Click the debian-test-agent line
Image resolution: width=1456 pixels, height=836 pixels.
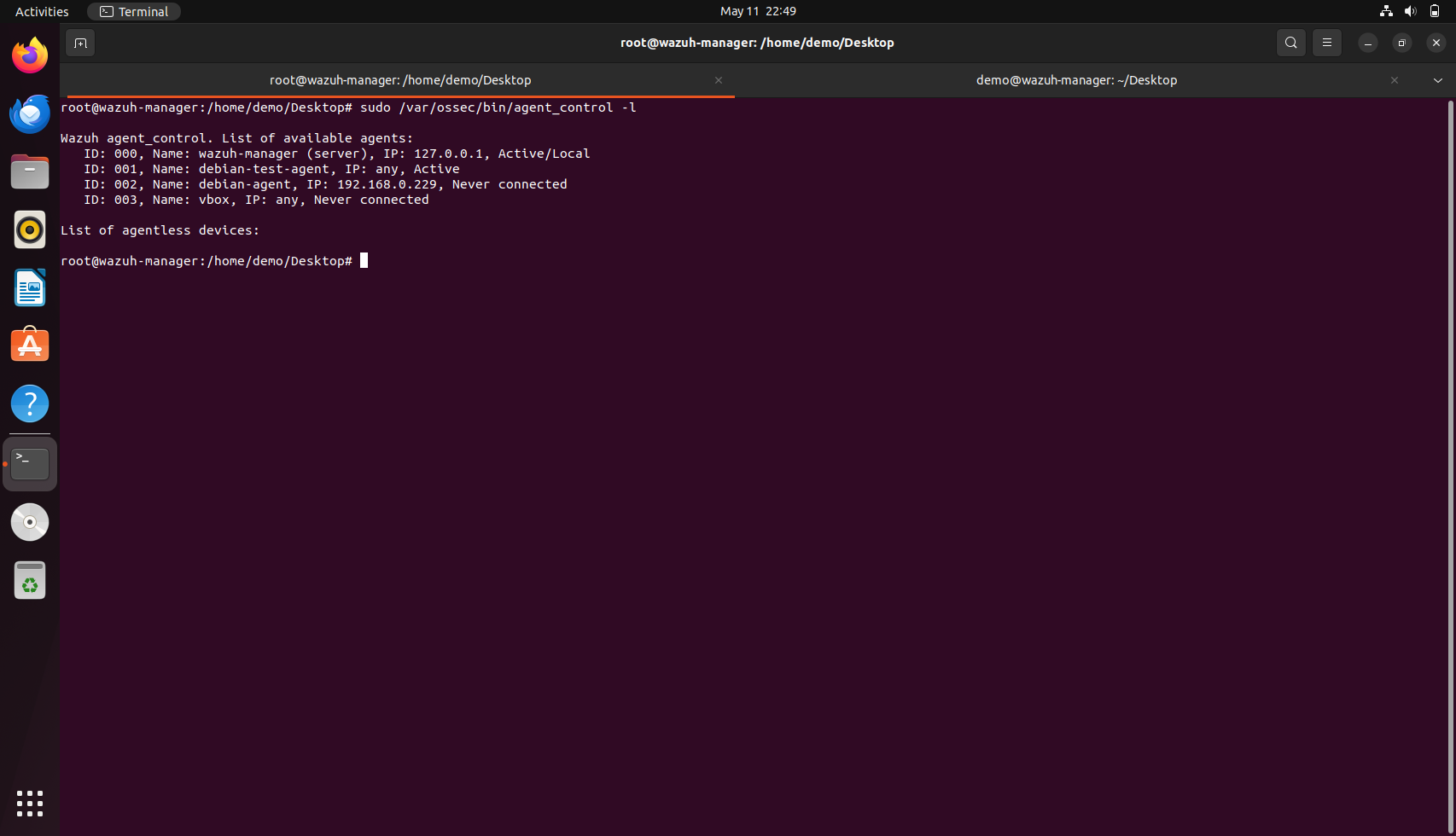pyautogui.click(x=271, y=169)
